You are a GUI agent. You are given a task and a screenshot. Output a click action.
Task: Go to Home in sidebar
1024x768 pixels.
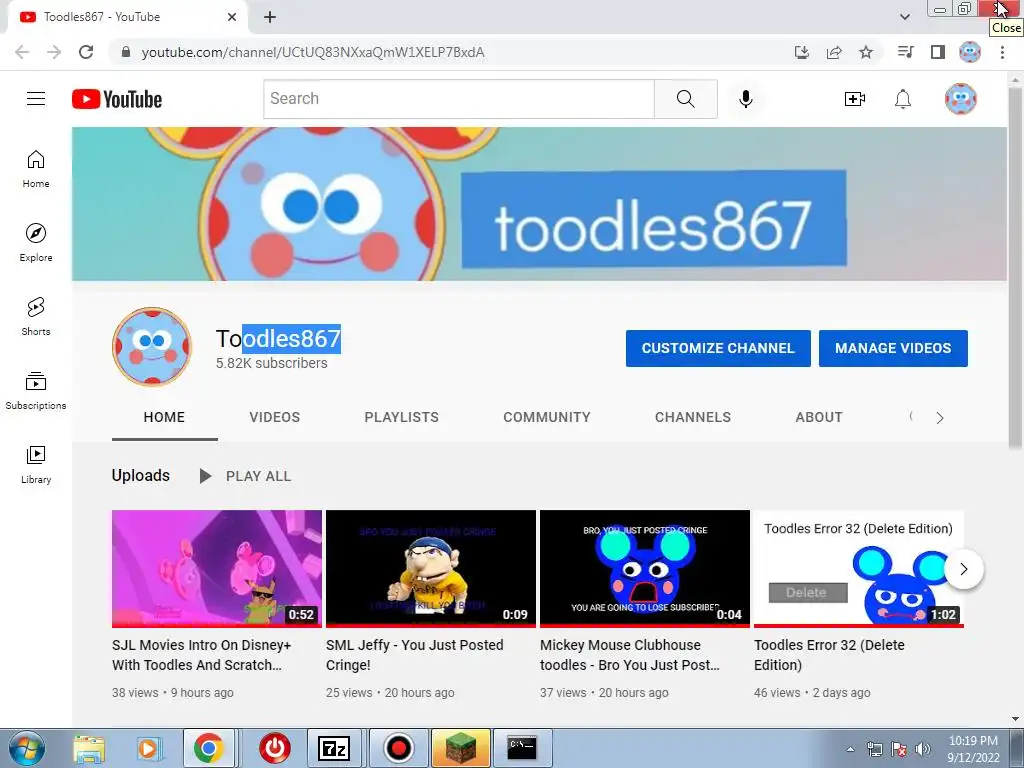coord(36,168)
